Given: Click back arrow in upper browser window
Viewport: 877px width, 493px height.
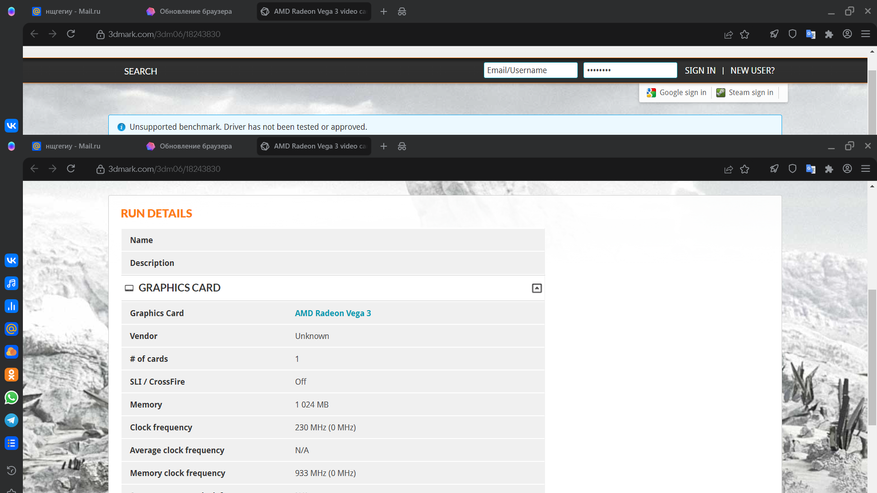Looking at the screenshot, I should click(x=34, y=34).
